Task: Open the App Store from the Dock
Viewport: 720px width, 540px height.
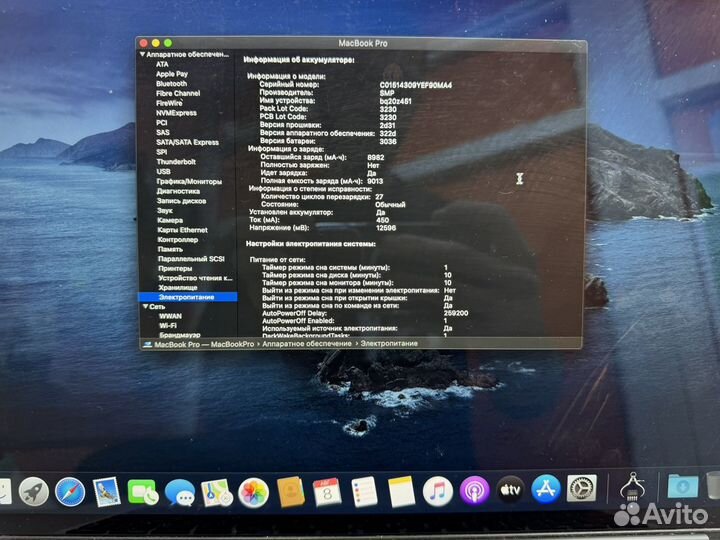Action: click(x=546, y=489)
